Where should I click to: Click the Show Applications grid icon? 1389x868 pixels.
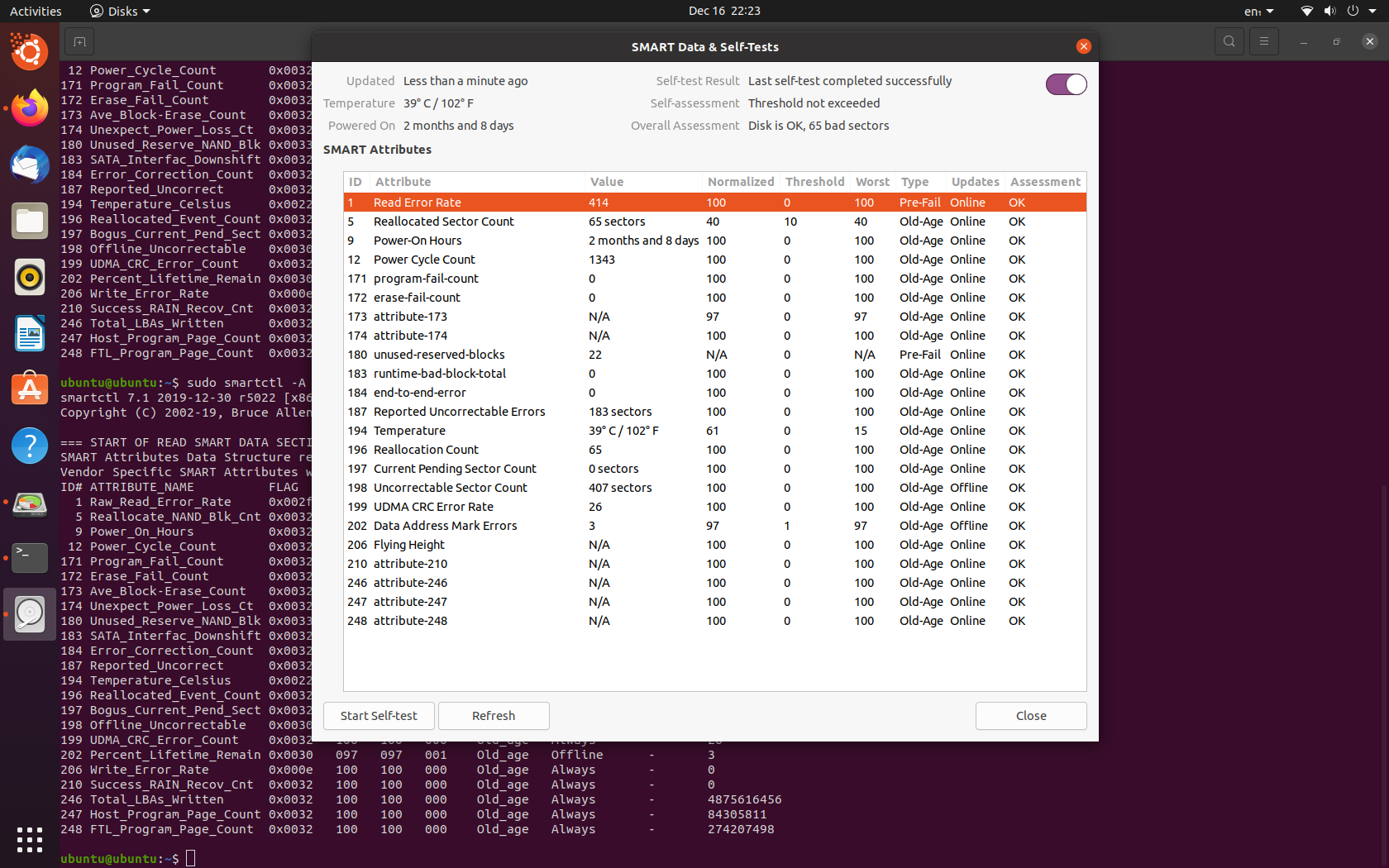pos(30,839)
